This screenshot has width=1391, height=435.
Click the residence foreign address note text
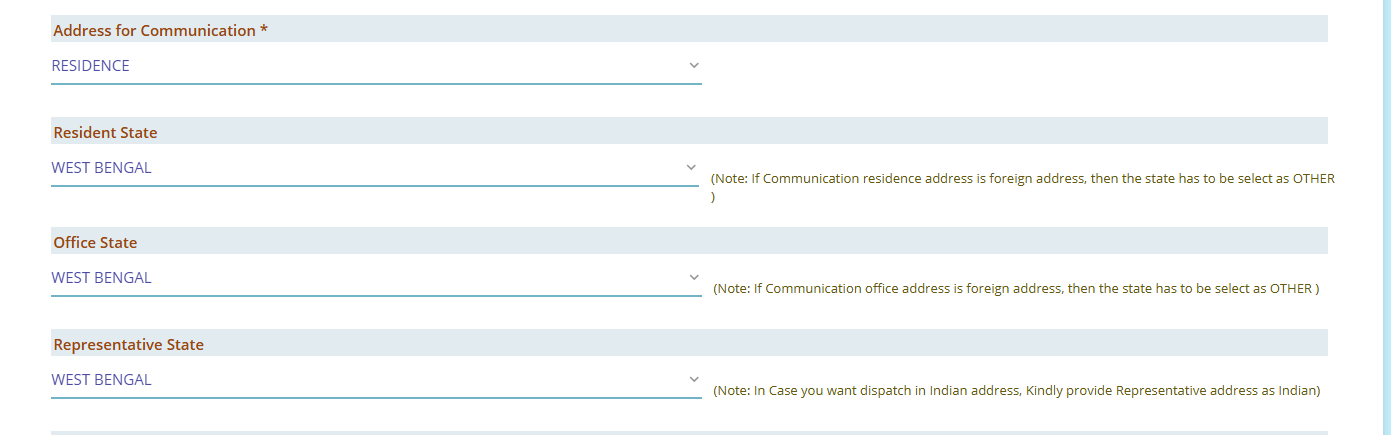tap(1022, 179)
